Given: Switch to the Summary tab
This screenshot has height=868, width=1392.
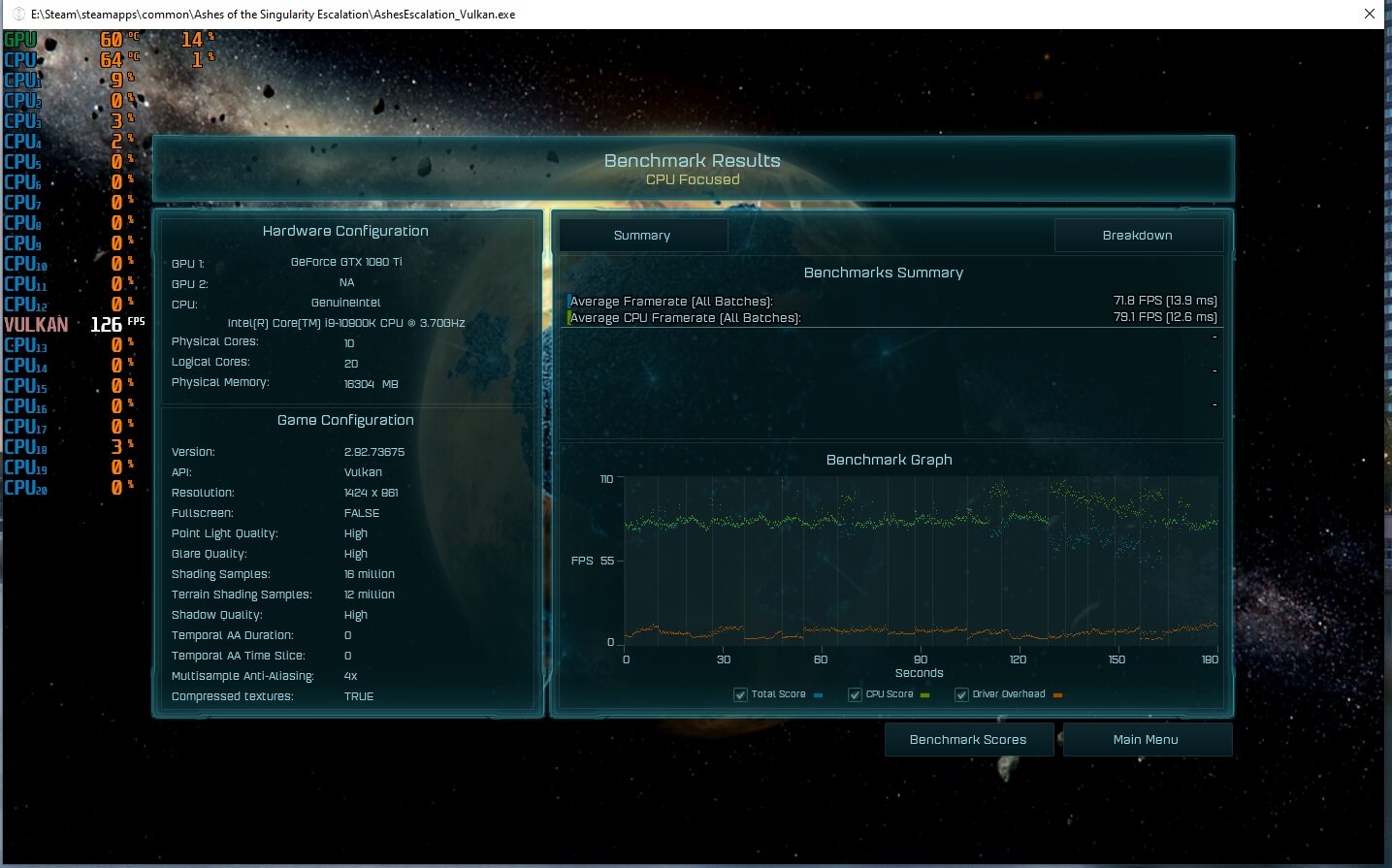Looking at the screenshot, I should pyautogui.click(x=643, y=236).
